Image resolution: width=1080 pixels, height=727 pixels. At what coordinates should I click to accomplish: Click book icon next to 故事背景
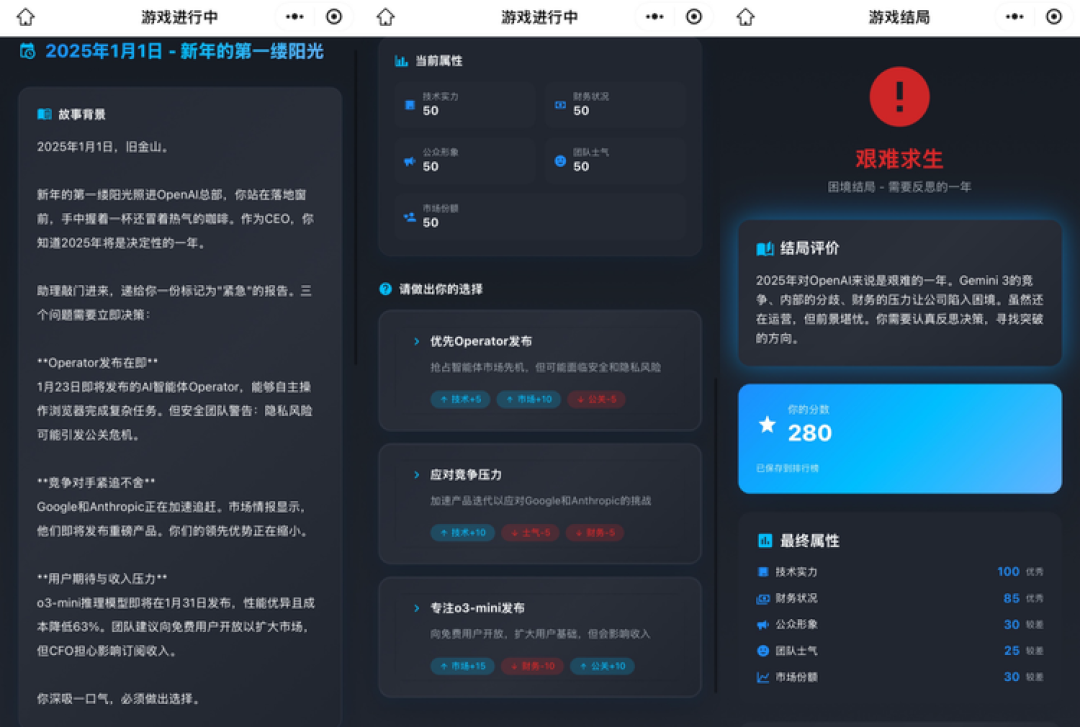click(44, 114)
